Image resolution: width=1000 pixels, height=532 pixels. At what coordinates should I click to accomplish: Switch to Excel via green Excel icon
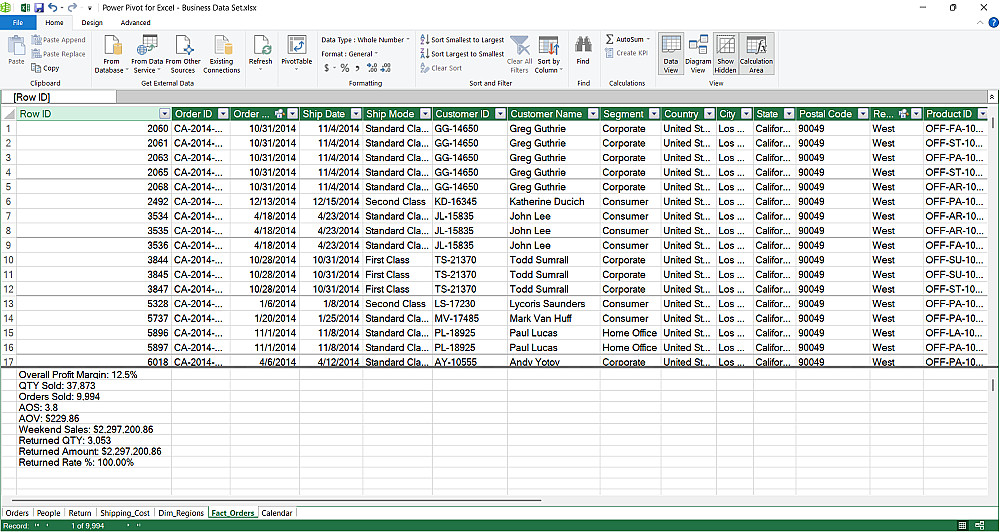click(x=25, y=7)
